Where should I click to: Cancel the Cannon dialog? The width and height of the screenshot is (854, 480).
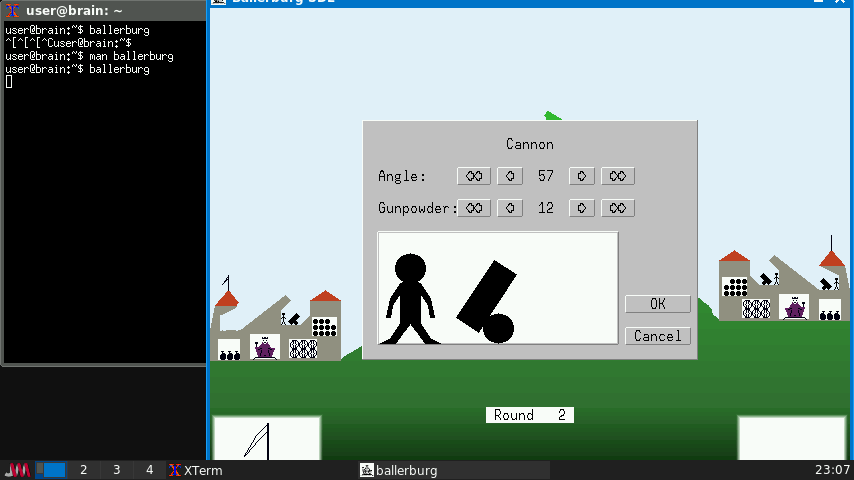click(657, 336)
